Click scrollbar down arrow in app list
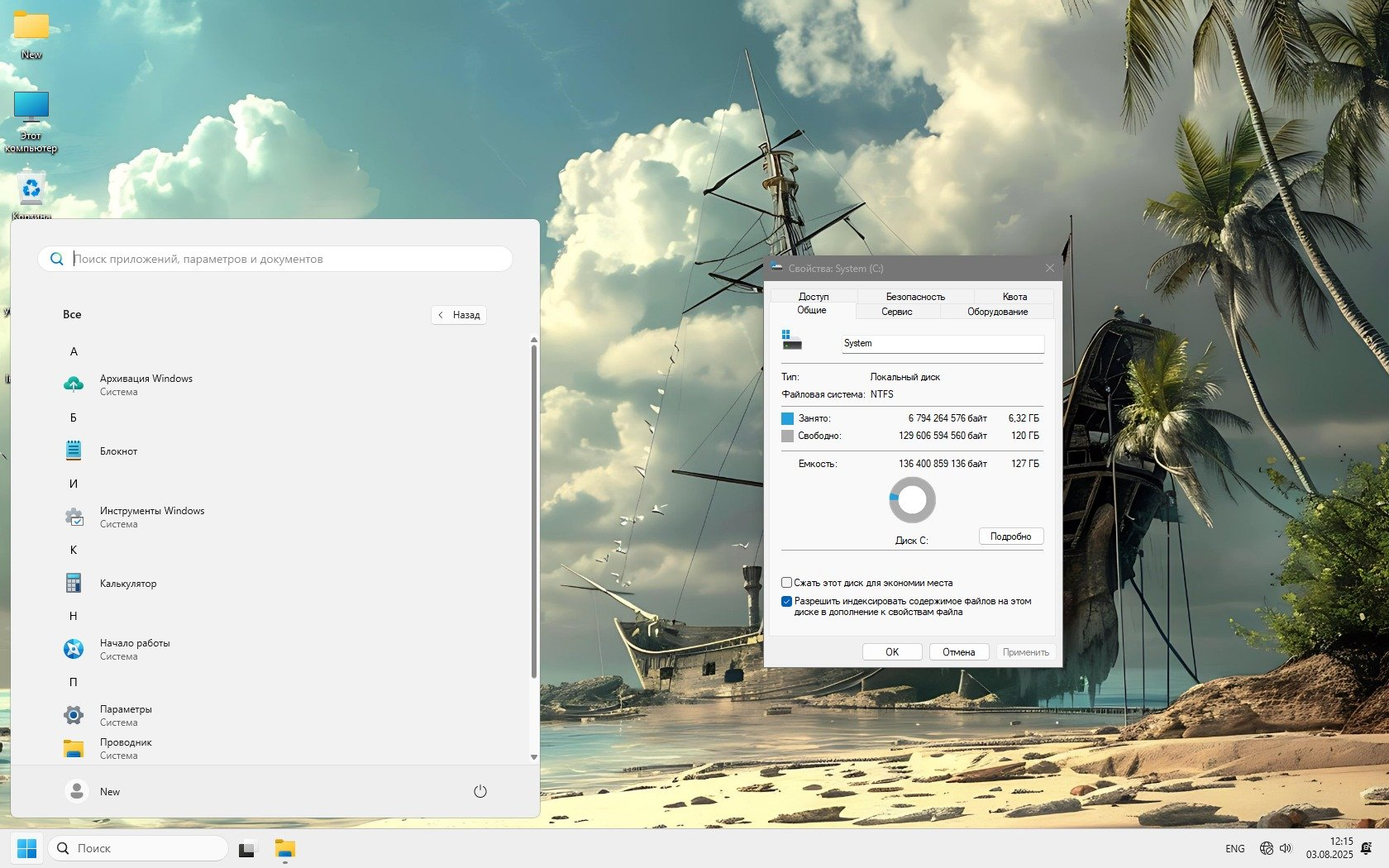This screenshot has width=1389, height=868. point(533,756)
